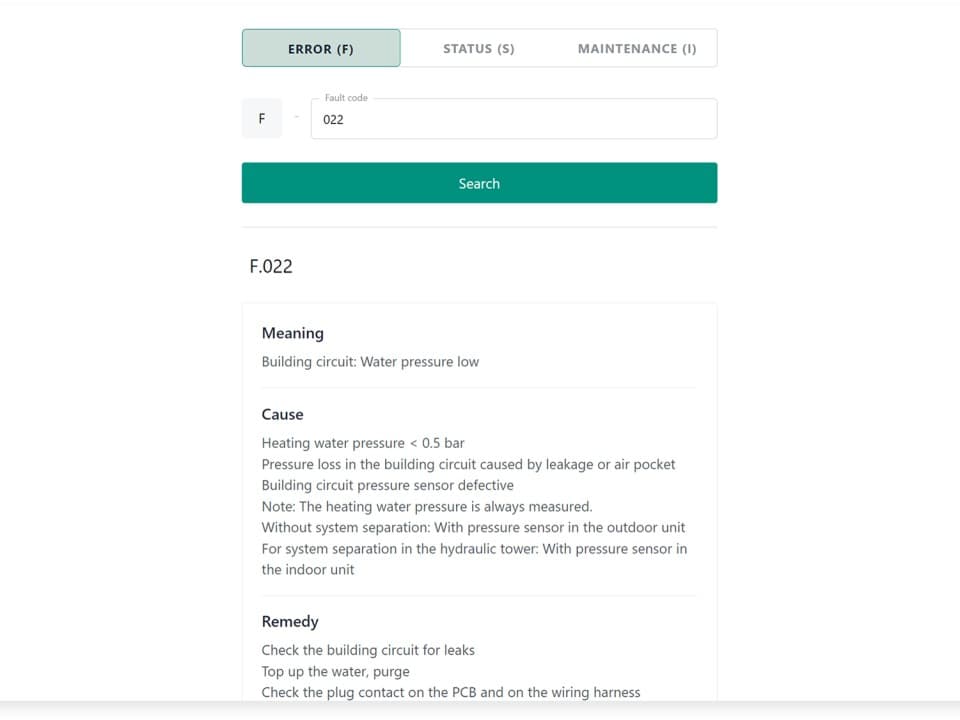Screen dimensions: 960x720
Task: Click the Cause section heading
Action: (x=283, y=414)
